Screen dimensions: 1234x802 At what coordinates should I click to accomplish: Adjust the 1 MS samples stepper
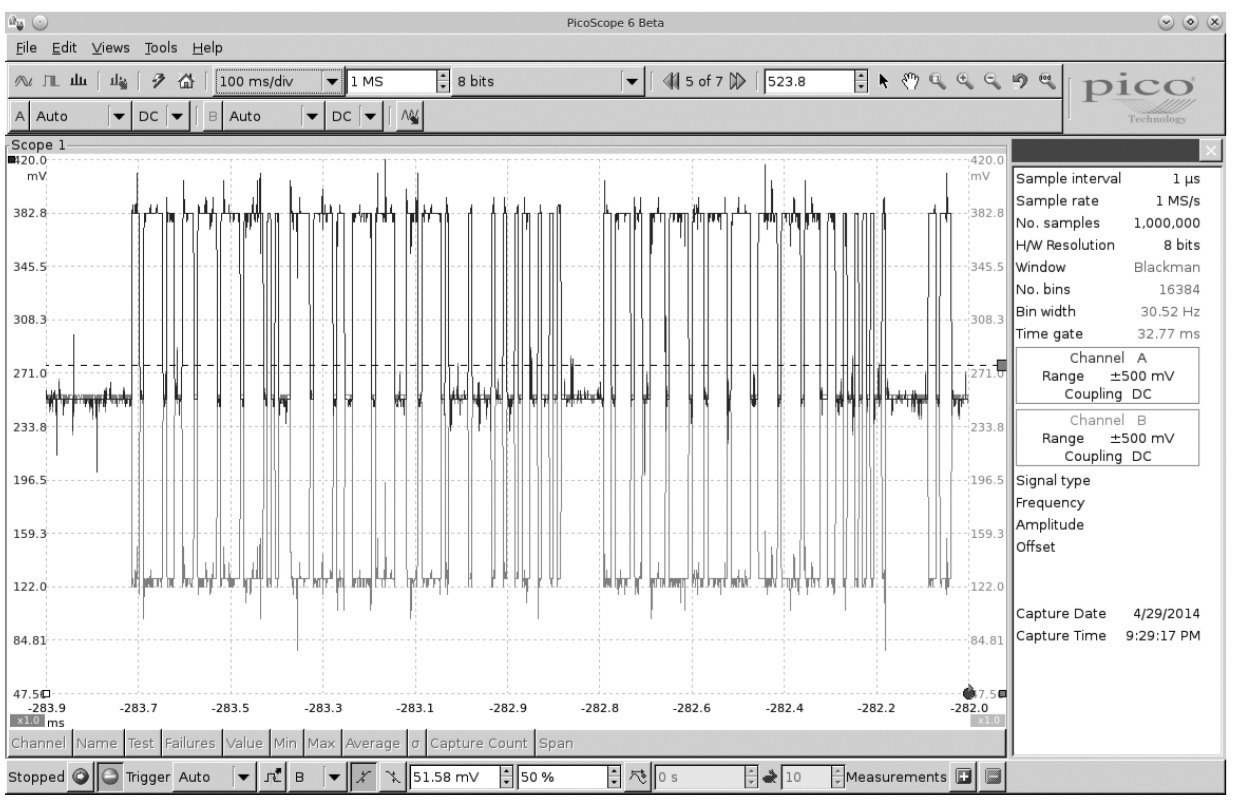click(443, 81)
